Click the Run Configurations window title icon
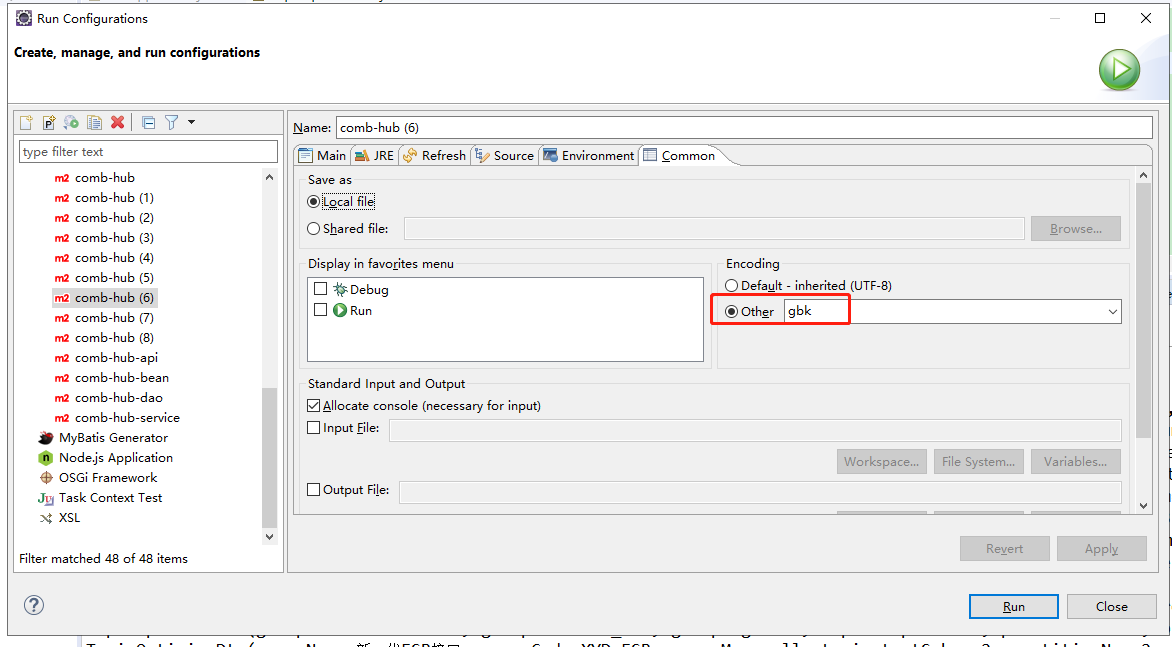 [24, 18]
